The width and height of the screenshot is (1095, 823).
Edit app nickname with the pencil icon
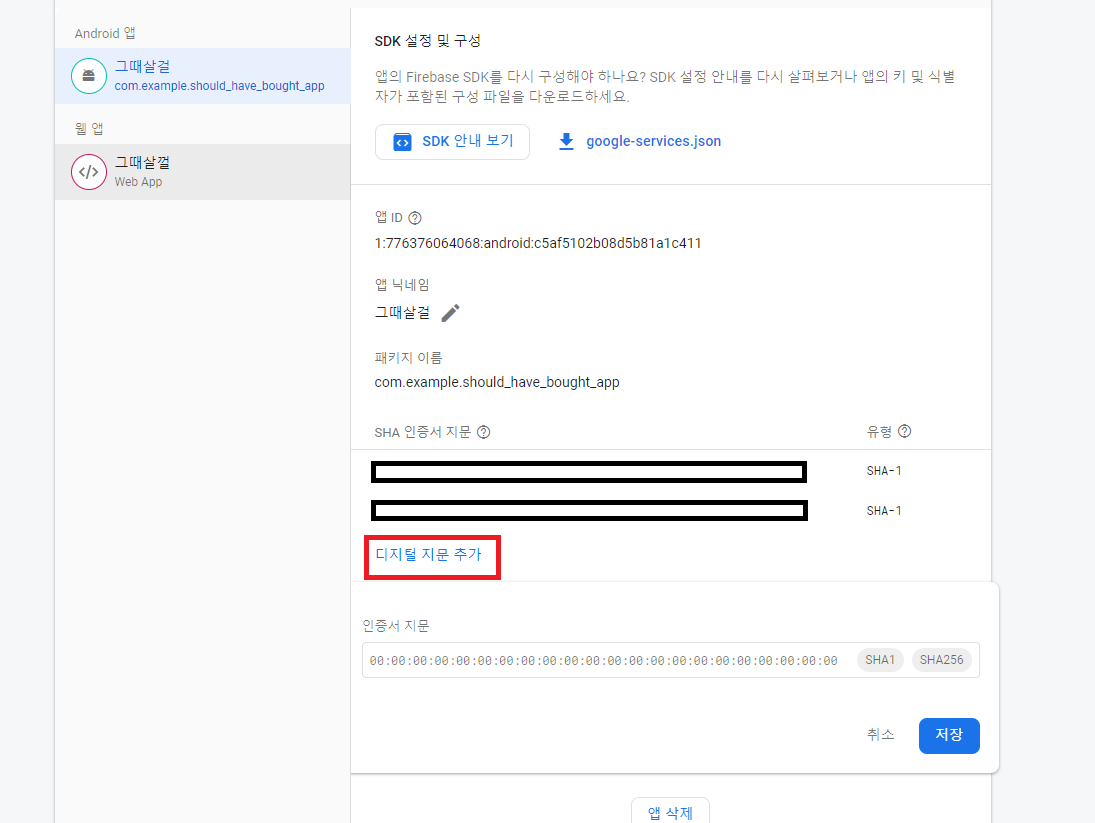pos(451,313)
